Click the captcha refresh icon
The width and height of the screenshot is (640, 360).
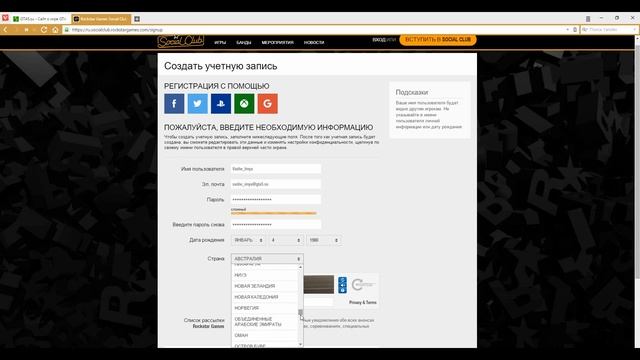coord(342,280)
